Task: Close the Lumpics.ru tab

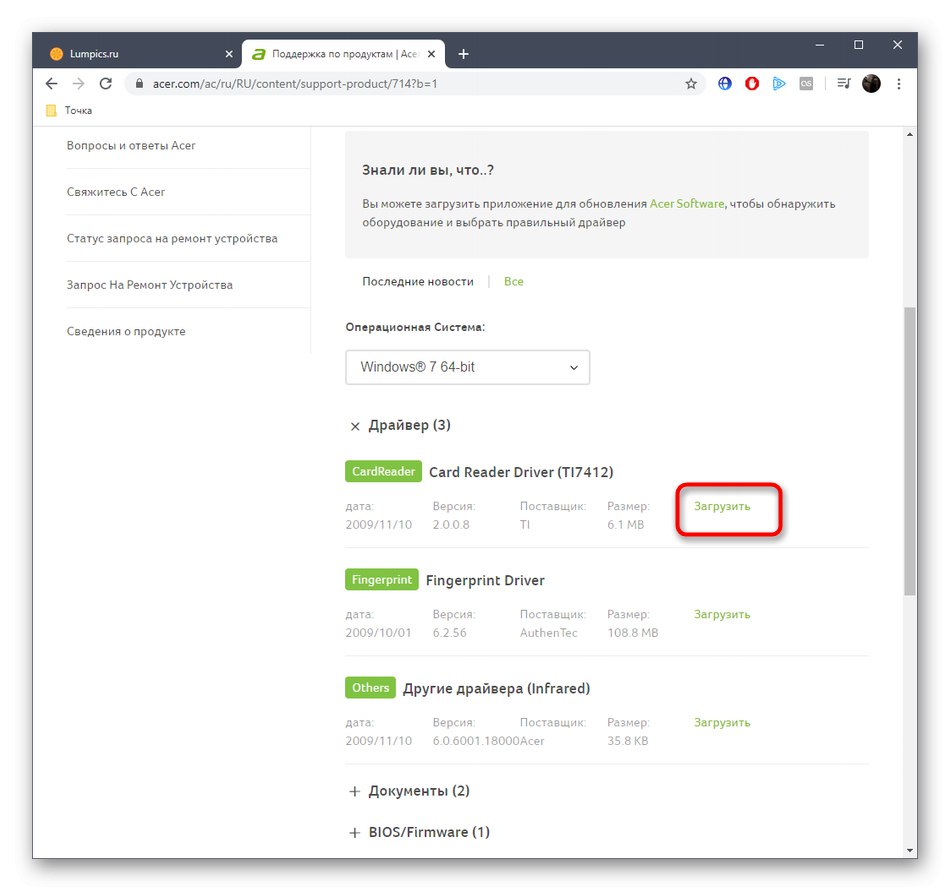Action: tap(229, 54)
